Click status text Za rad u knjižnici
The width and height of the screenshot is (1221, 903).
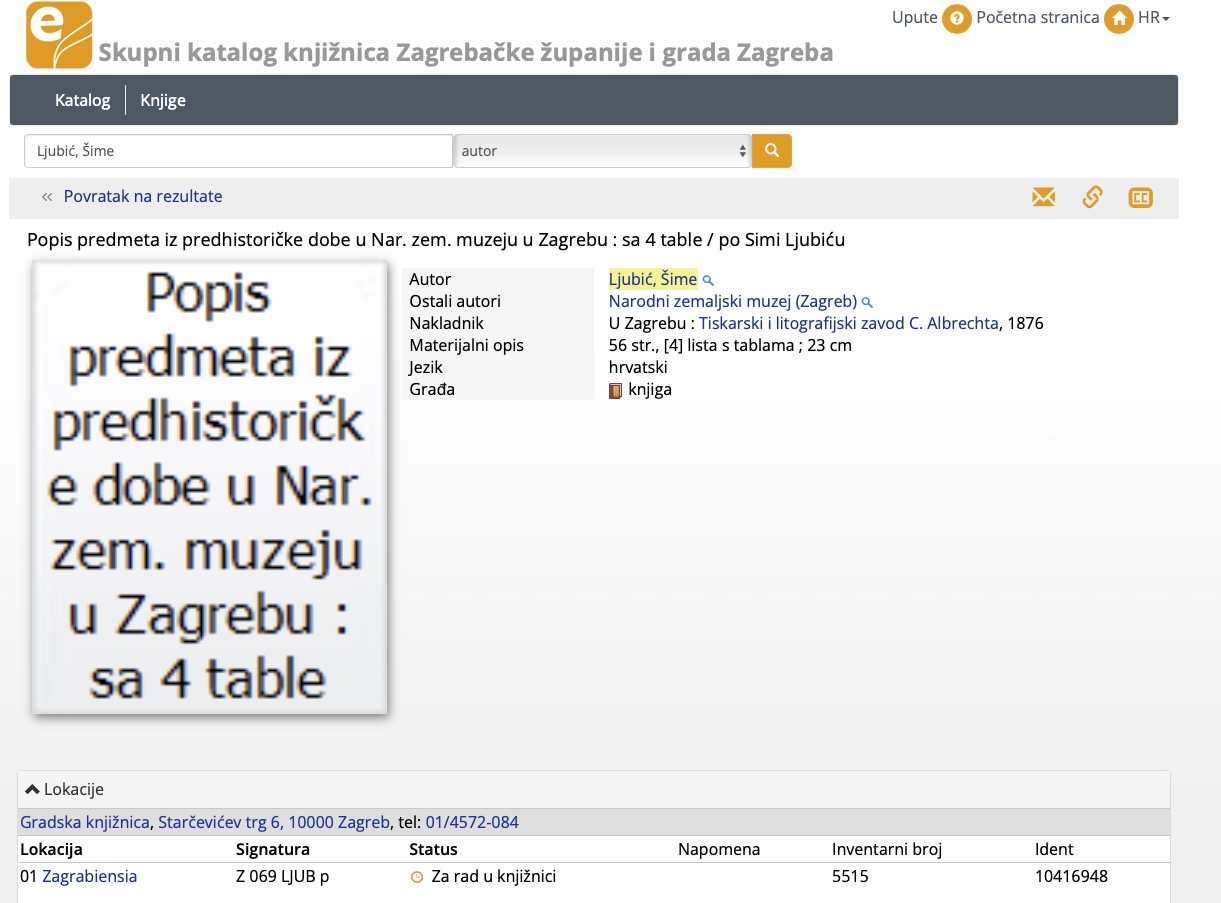click(493, 877)
